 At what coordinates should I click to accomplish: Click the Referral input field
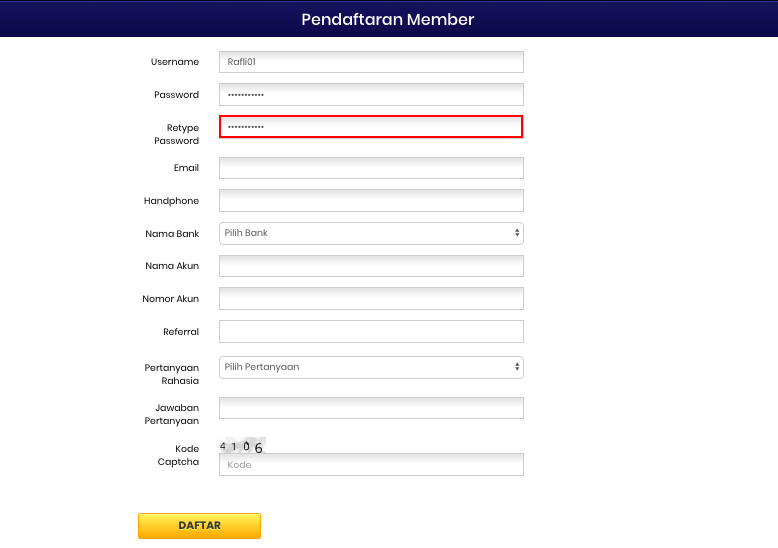coord(371,332)
